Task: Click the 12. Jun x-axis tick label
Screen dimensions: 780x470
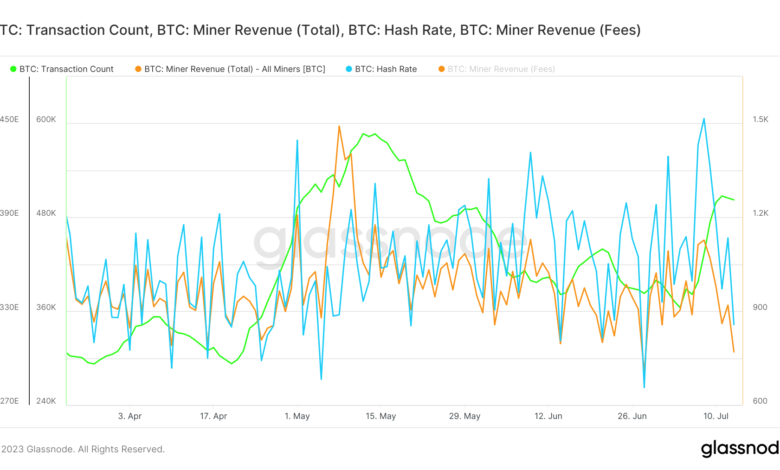Action: pyautogui.click(x=549, y=415)
